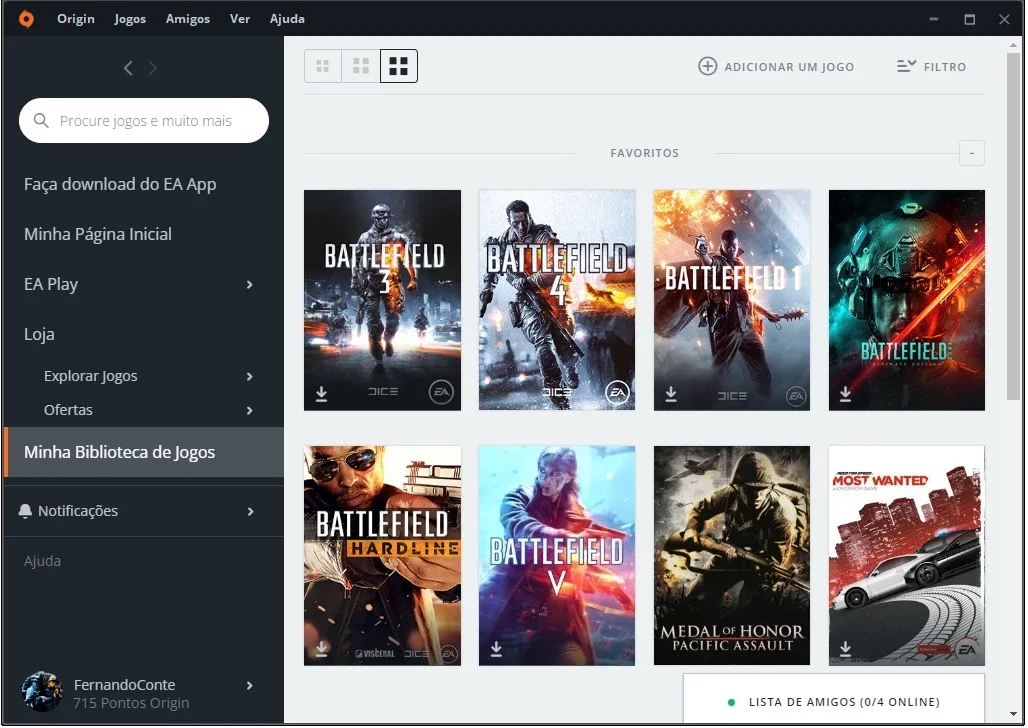1028x728 pixels.
Task: Open the Ajuda menu in menu bar
Action: (x=287, y=18)
